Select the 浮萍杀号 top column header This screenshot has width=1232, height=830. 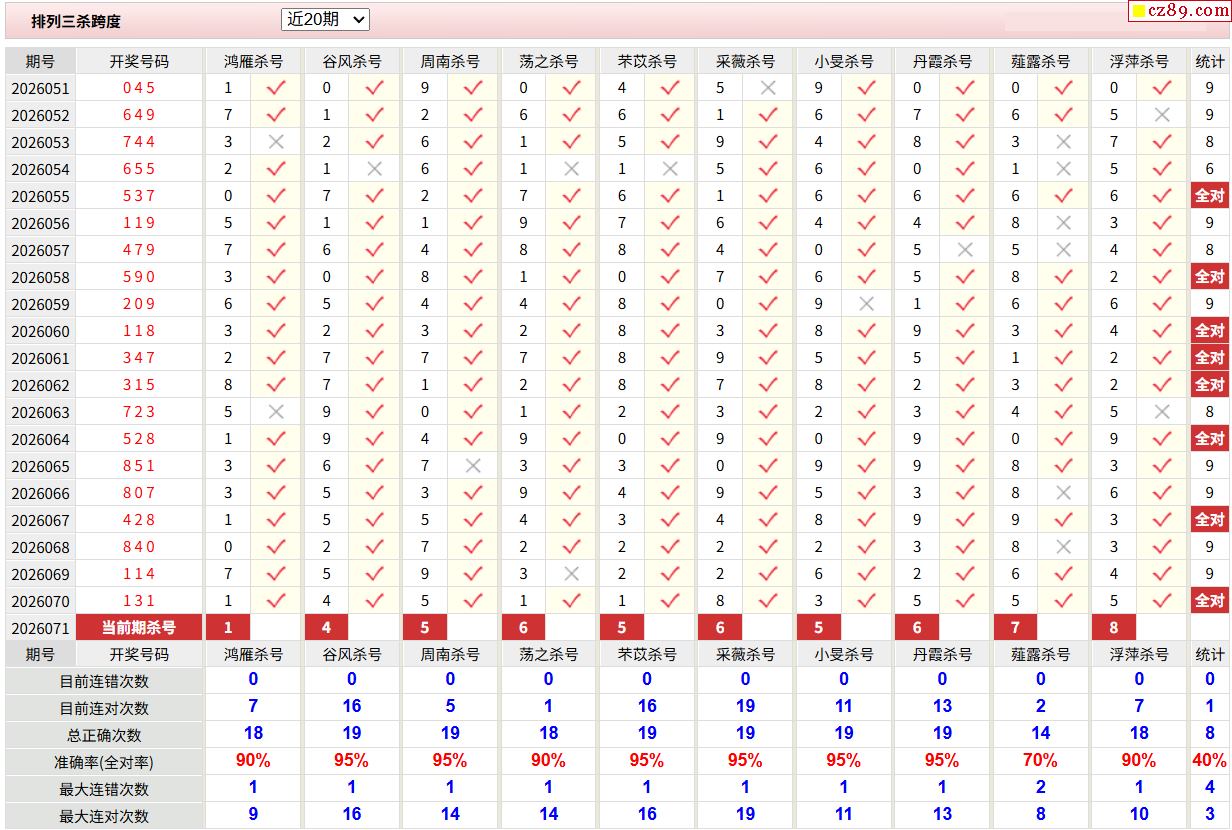tap(1139, 61)
